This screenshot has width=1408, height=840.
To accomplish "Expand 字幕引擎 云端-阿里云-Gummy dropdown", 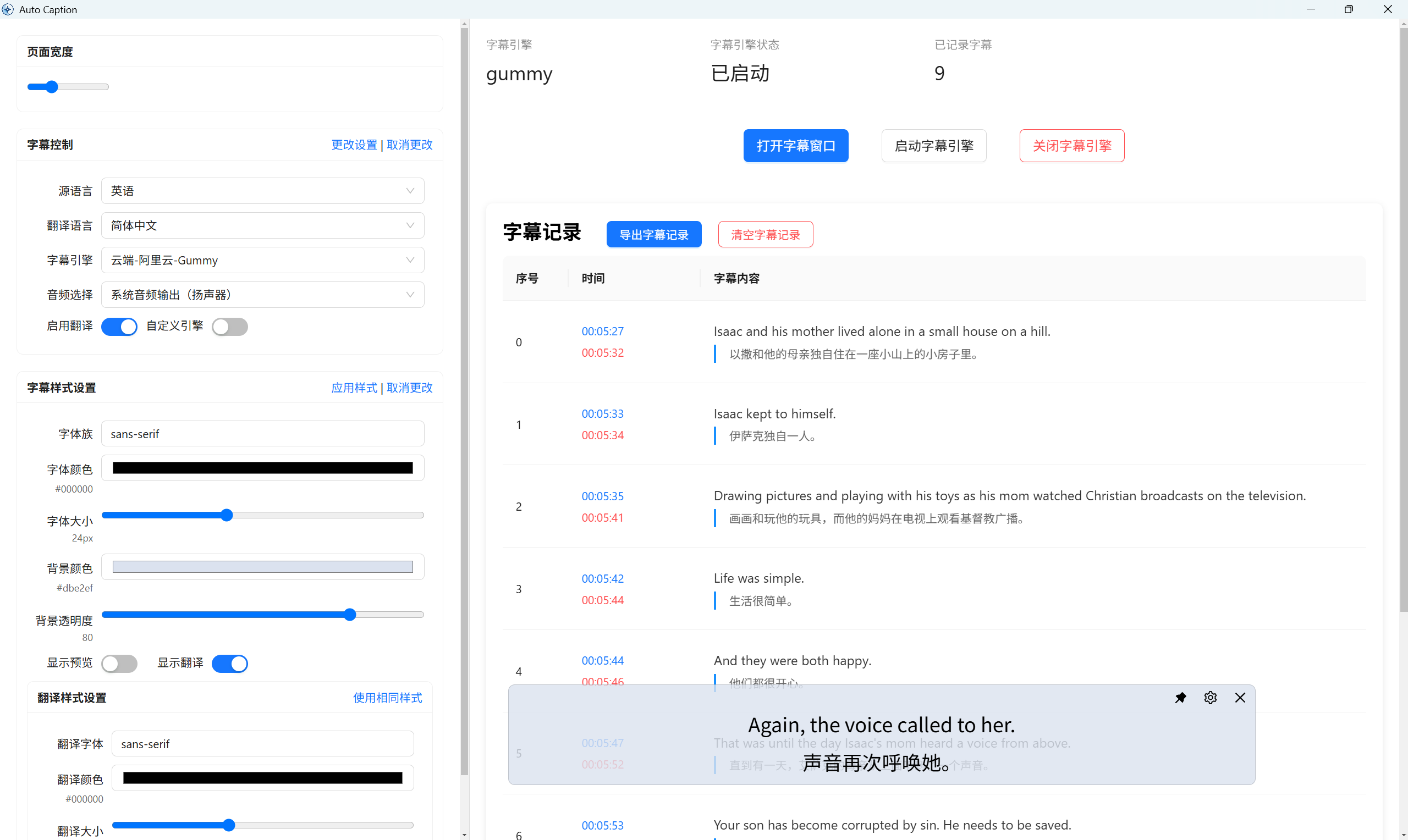I will pyautogui.click(x=262, y=260).
